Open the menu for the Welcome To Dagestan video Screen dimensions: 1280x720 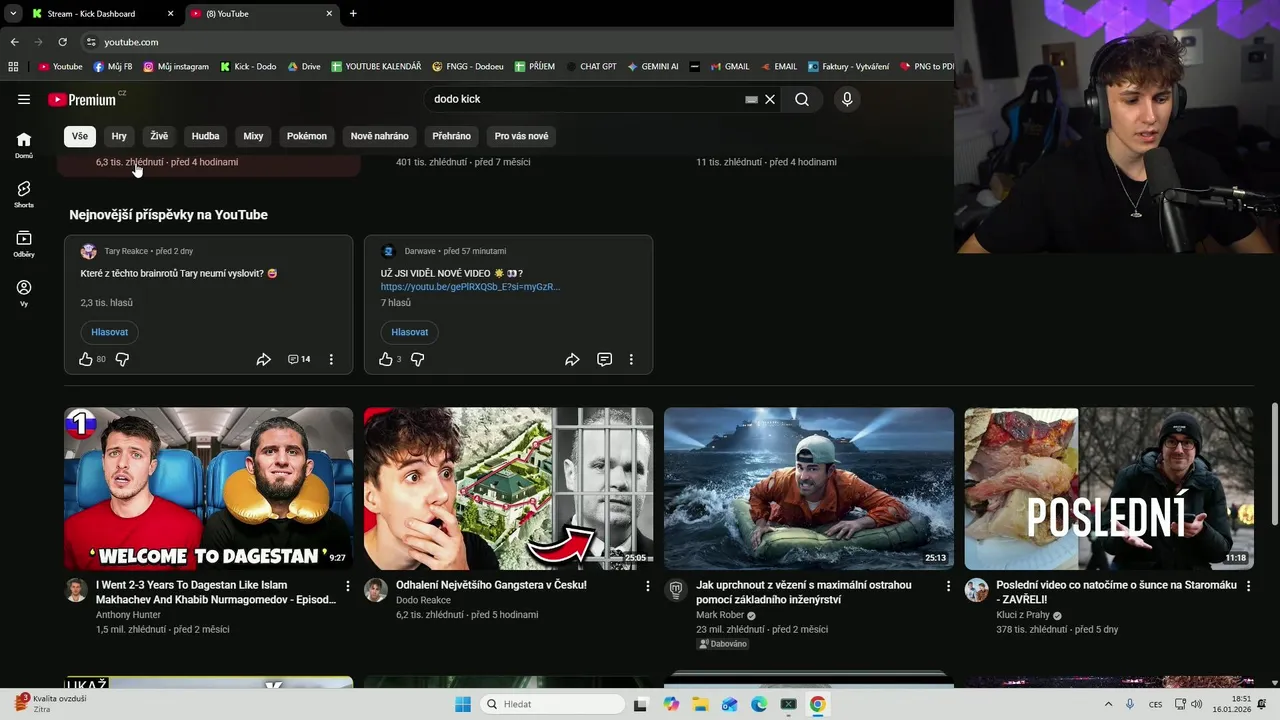(348, 586)
